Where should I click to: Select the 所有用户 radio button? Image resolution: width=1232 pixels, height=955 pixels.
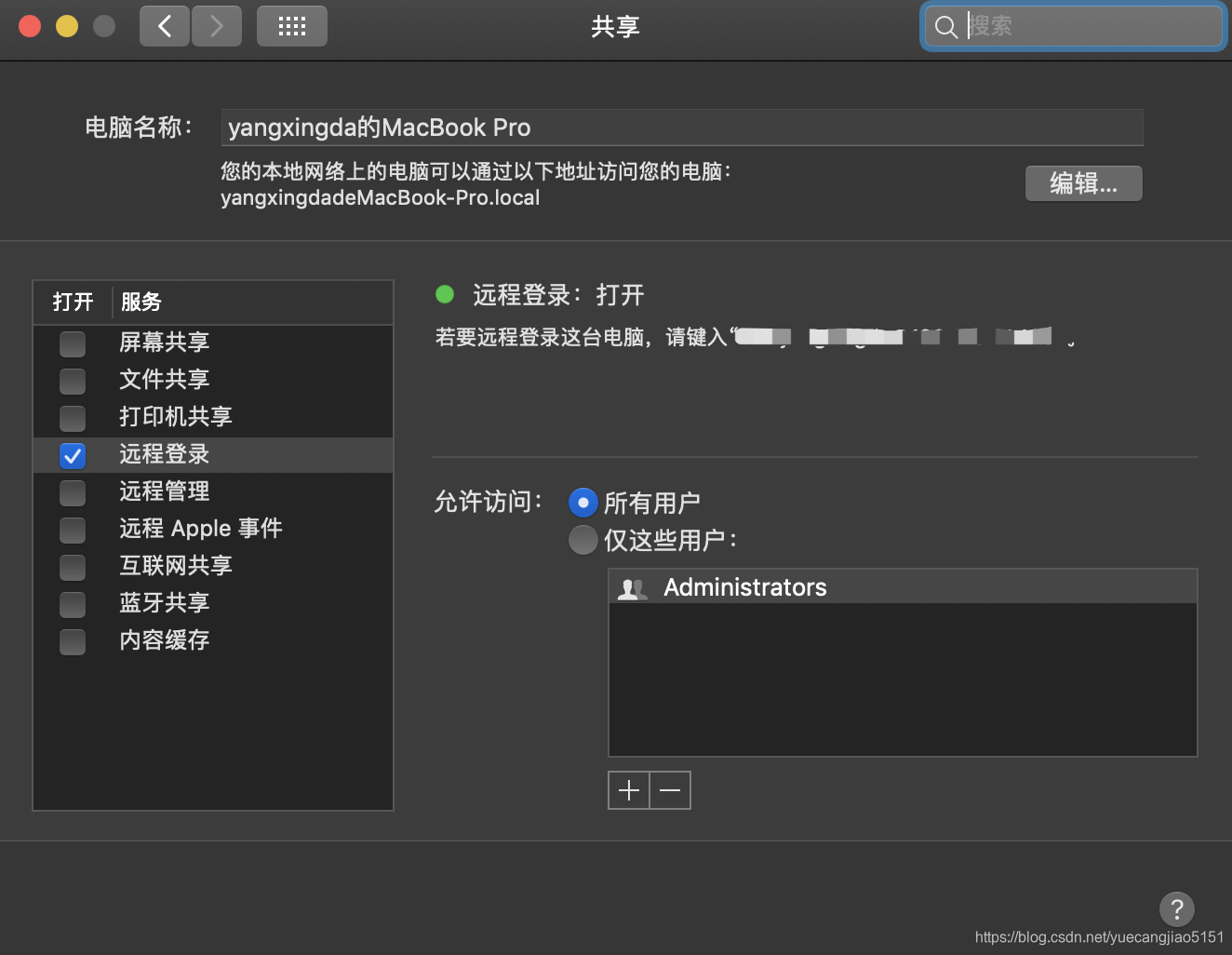point(583,502)
